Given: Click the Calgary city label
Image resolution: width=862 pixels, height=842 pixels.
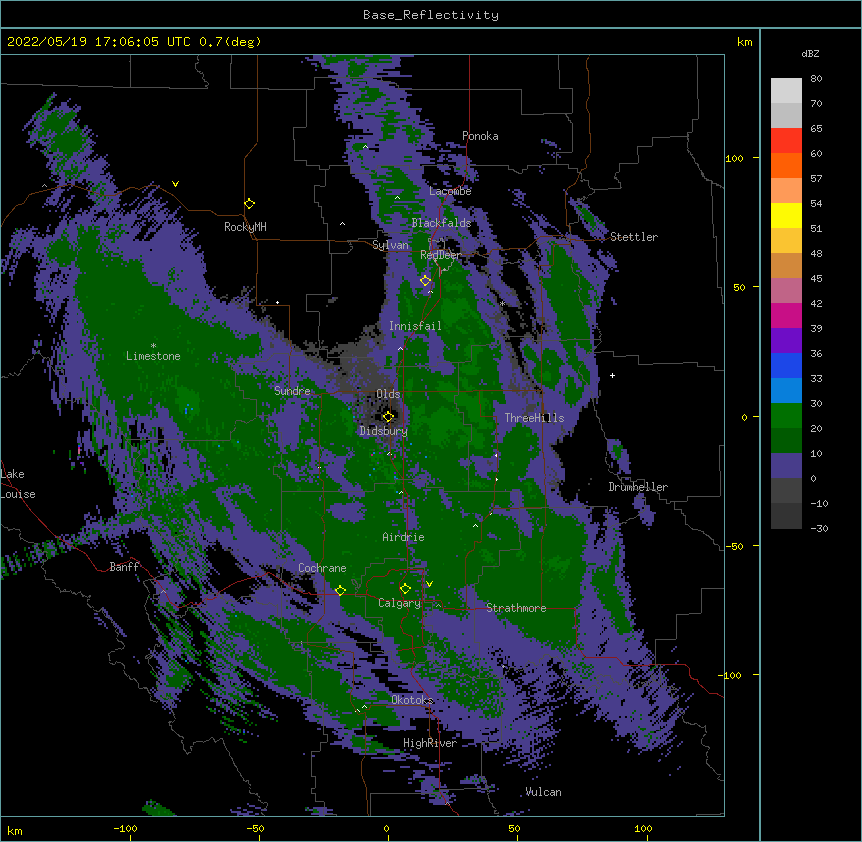Looking at the screenshot, I should coord(399,603).
